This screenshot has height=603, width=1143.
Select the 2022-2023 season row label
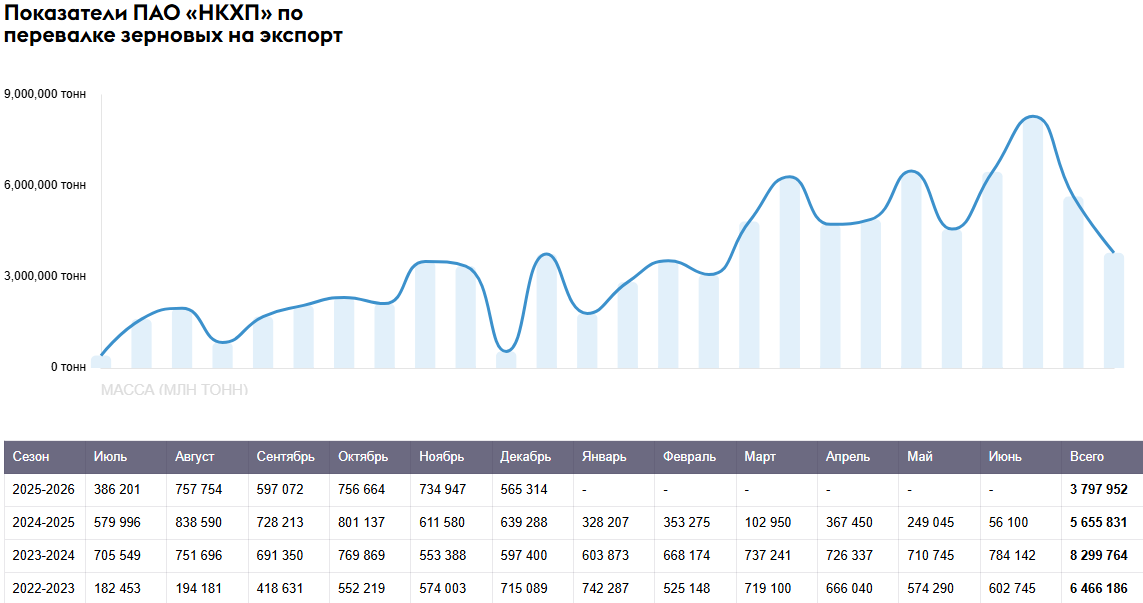click(43, 588)
